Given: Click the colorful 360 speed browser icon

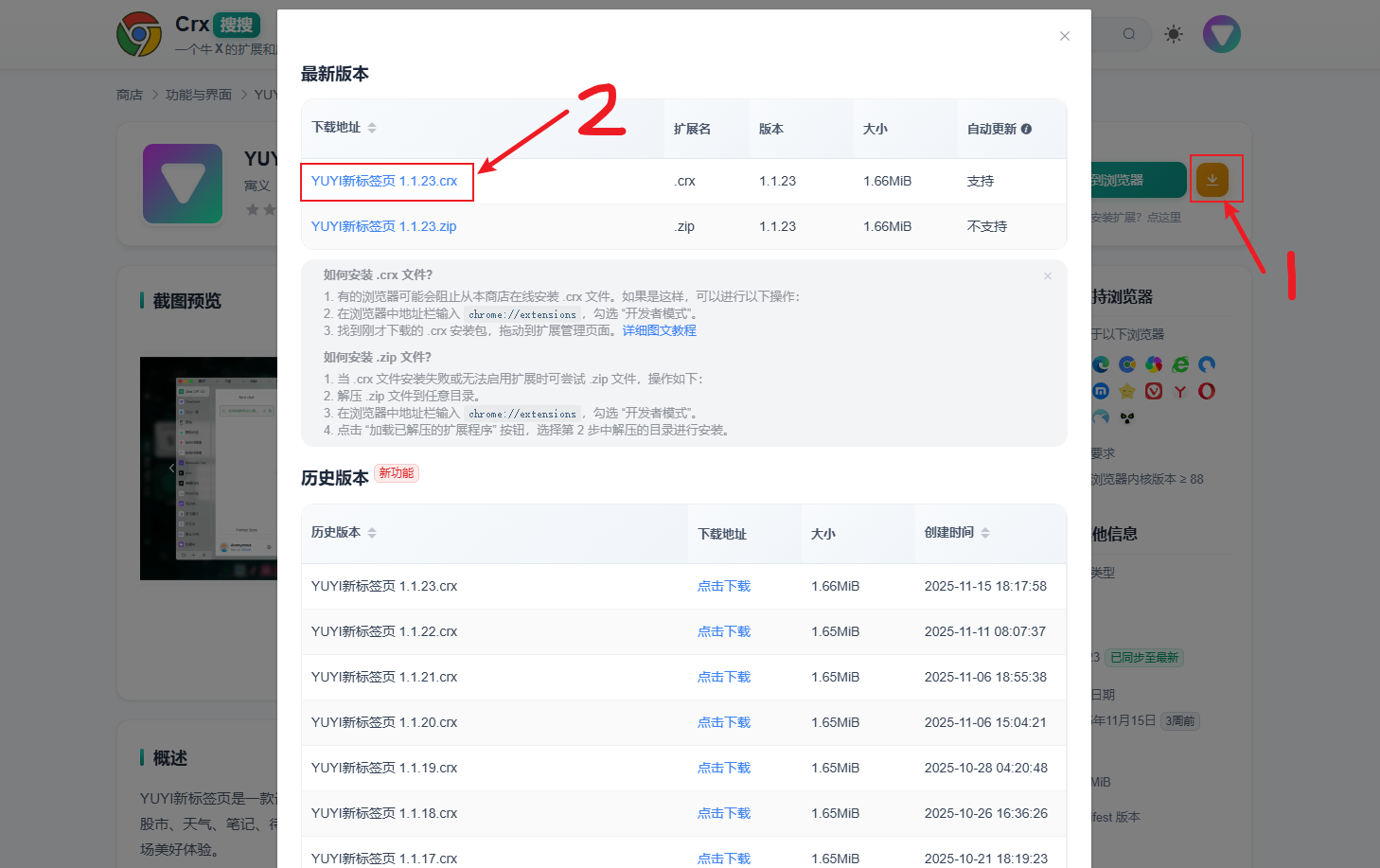Looking at the screenshot, I should 1154,364.
